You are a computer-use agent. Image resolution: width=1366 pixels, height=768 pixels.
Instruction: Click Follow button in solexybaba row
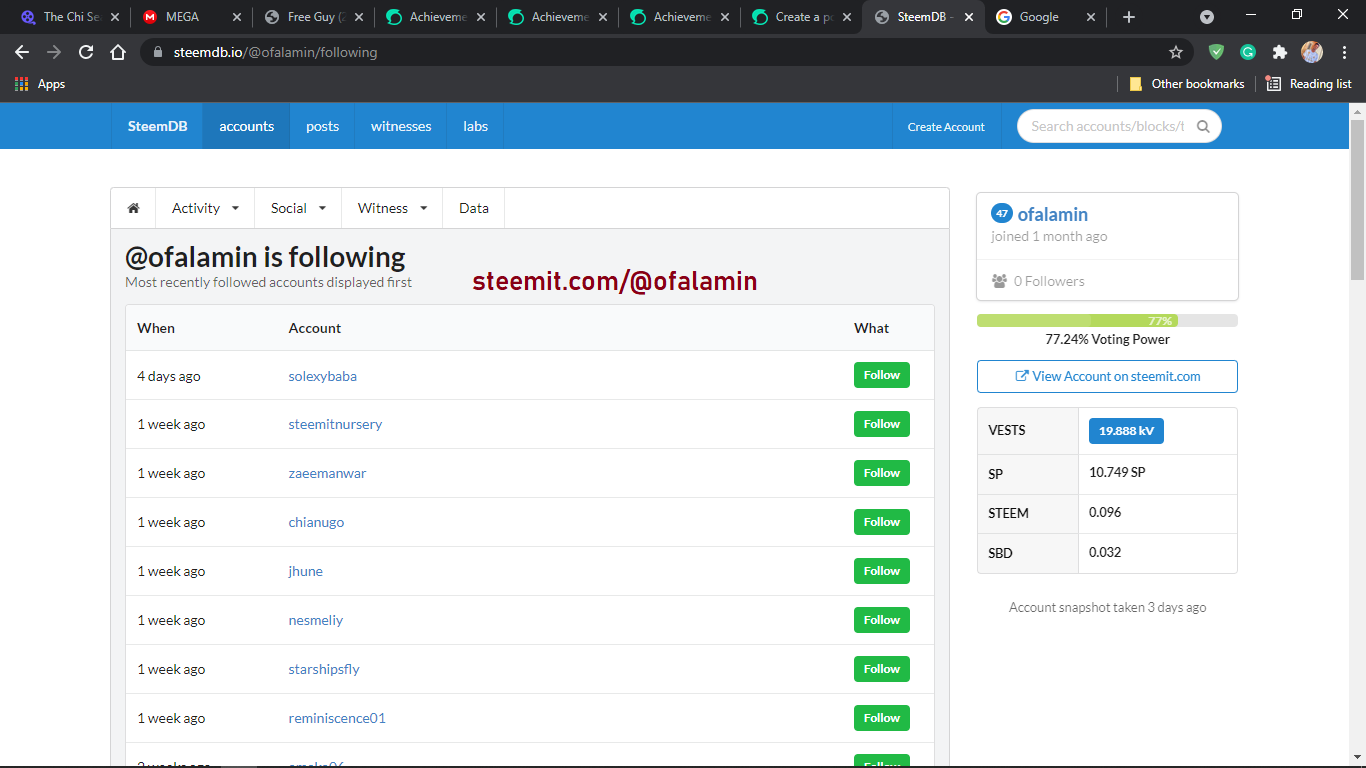coord(882,375)
